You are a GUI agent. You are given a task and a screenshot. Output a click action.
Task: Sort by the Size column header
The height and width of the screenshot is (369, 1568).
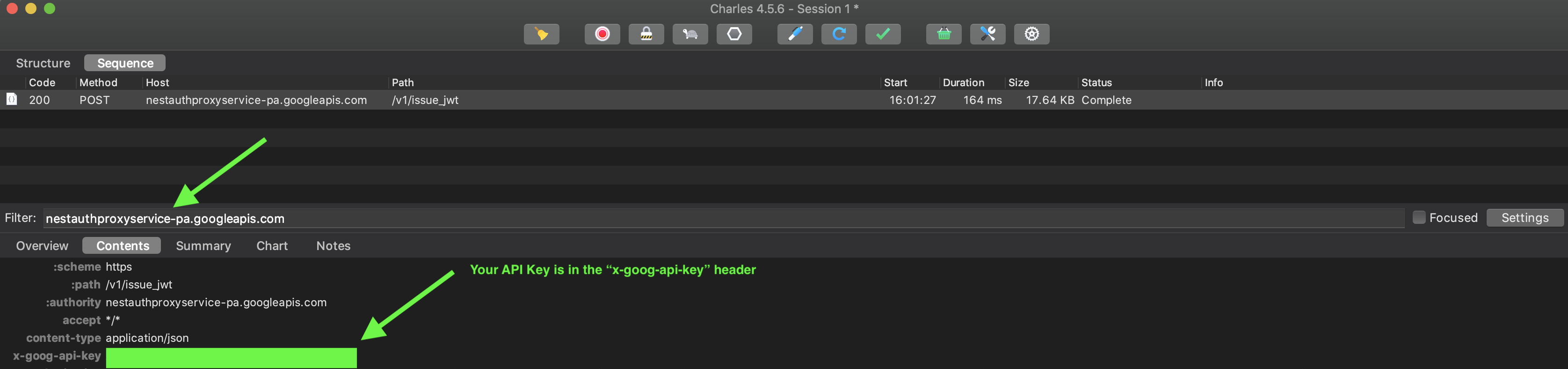1018,83
